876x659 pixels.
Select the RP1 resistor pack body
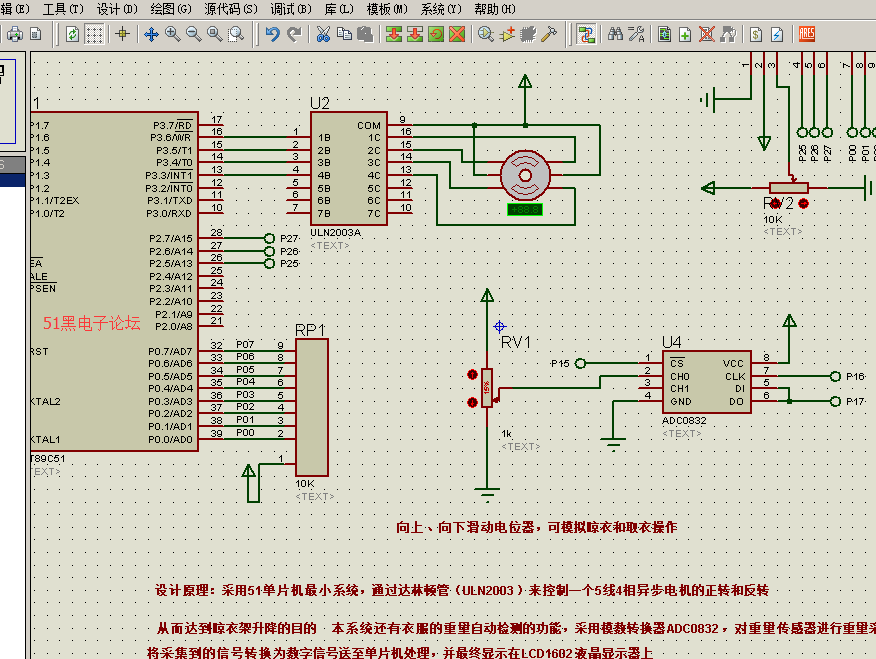click(x=312, y=408)
